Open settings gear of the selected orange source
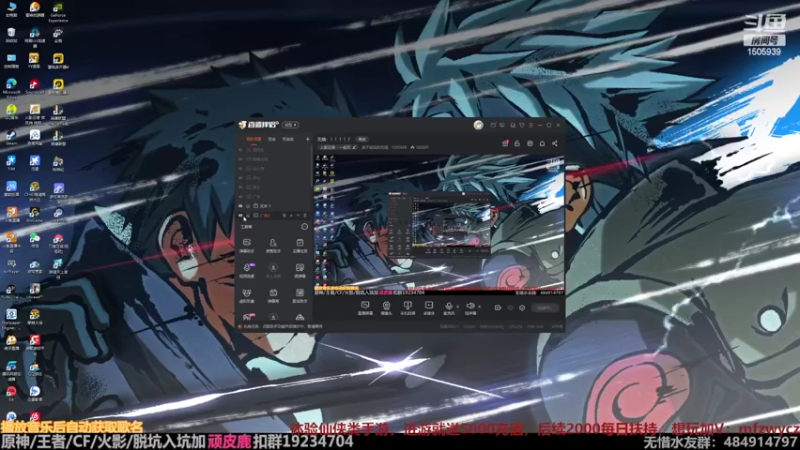The width and height of the screenshot is (800, 450). pyautogui.click(x=284, y=215)
